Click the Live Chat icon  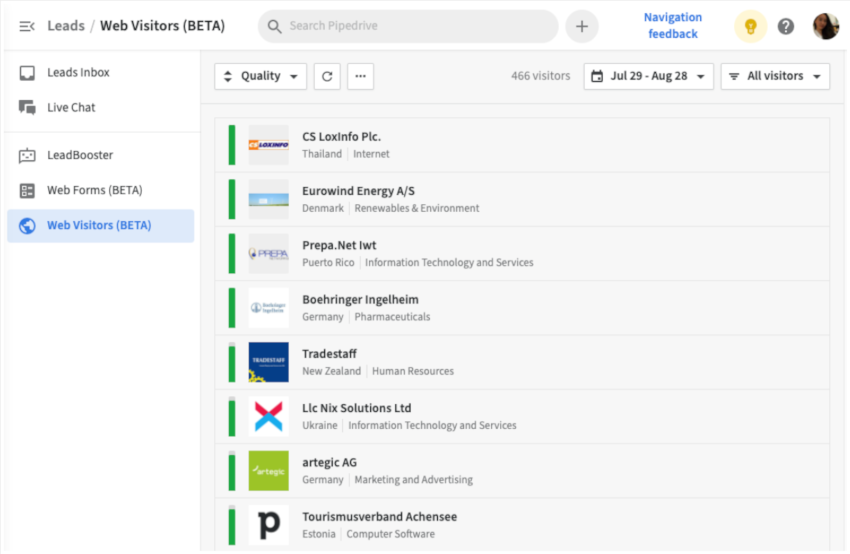27,107
